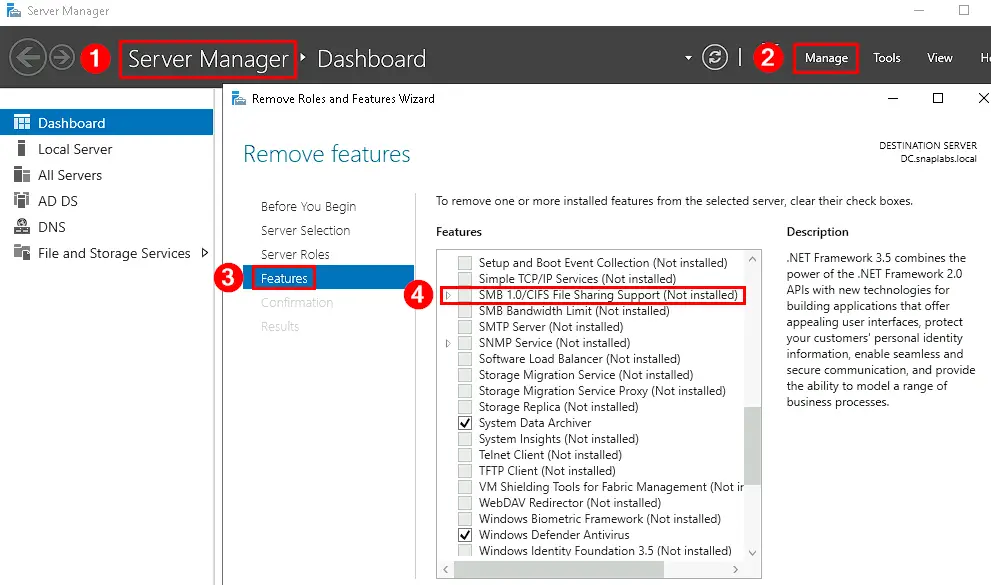Screen dimensions: 991x585
Task: Click the features list scroll up arrow
Action: tap(752, 259)
